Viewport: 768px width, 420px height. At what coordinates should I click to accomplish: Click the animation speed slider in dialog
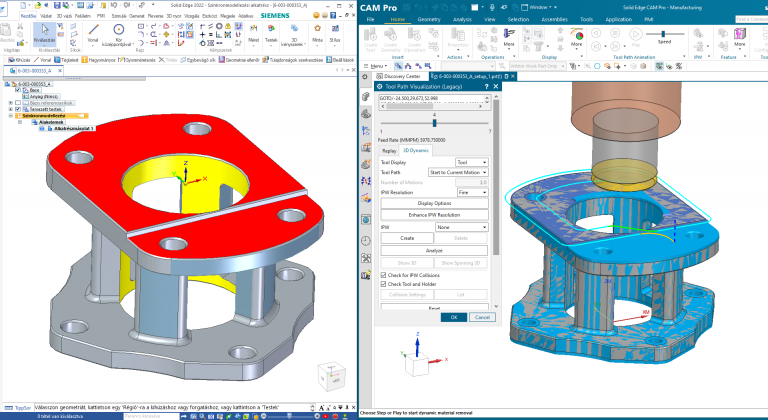(x=434, y=123)
